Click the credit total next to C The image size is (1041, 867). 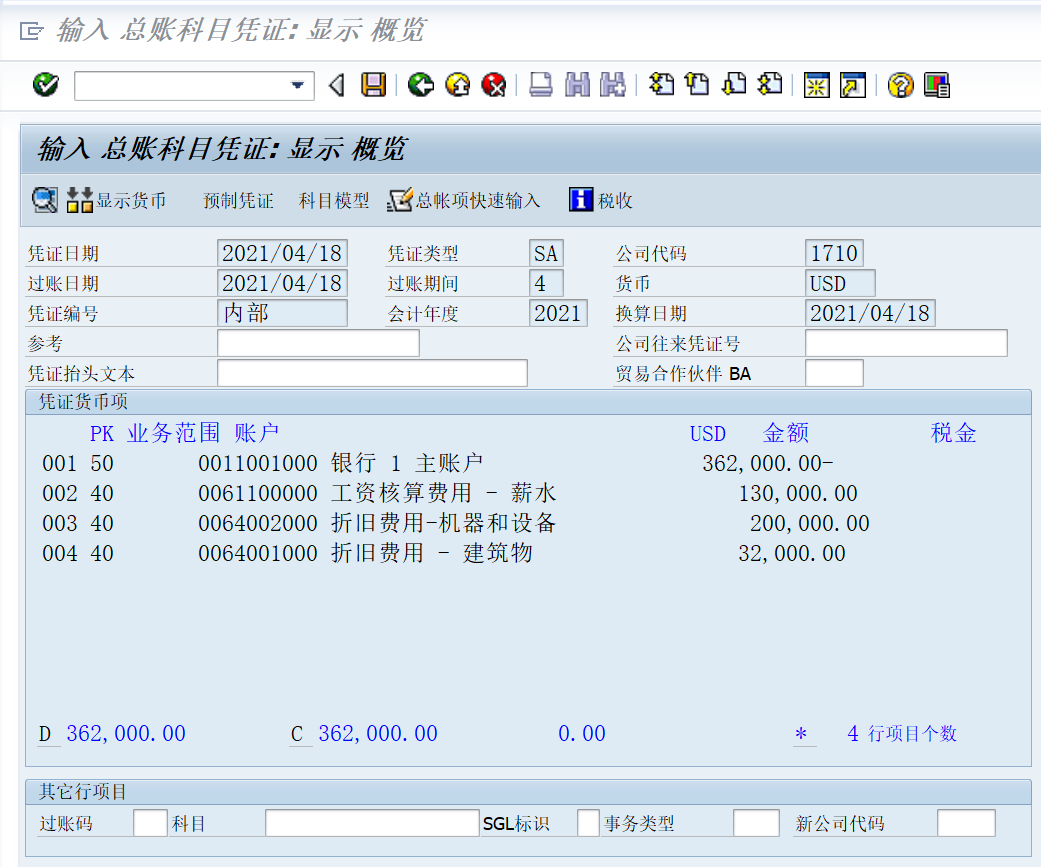pos(378,733)
